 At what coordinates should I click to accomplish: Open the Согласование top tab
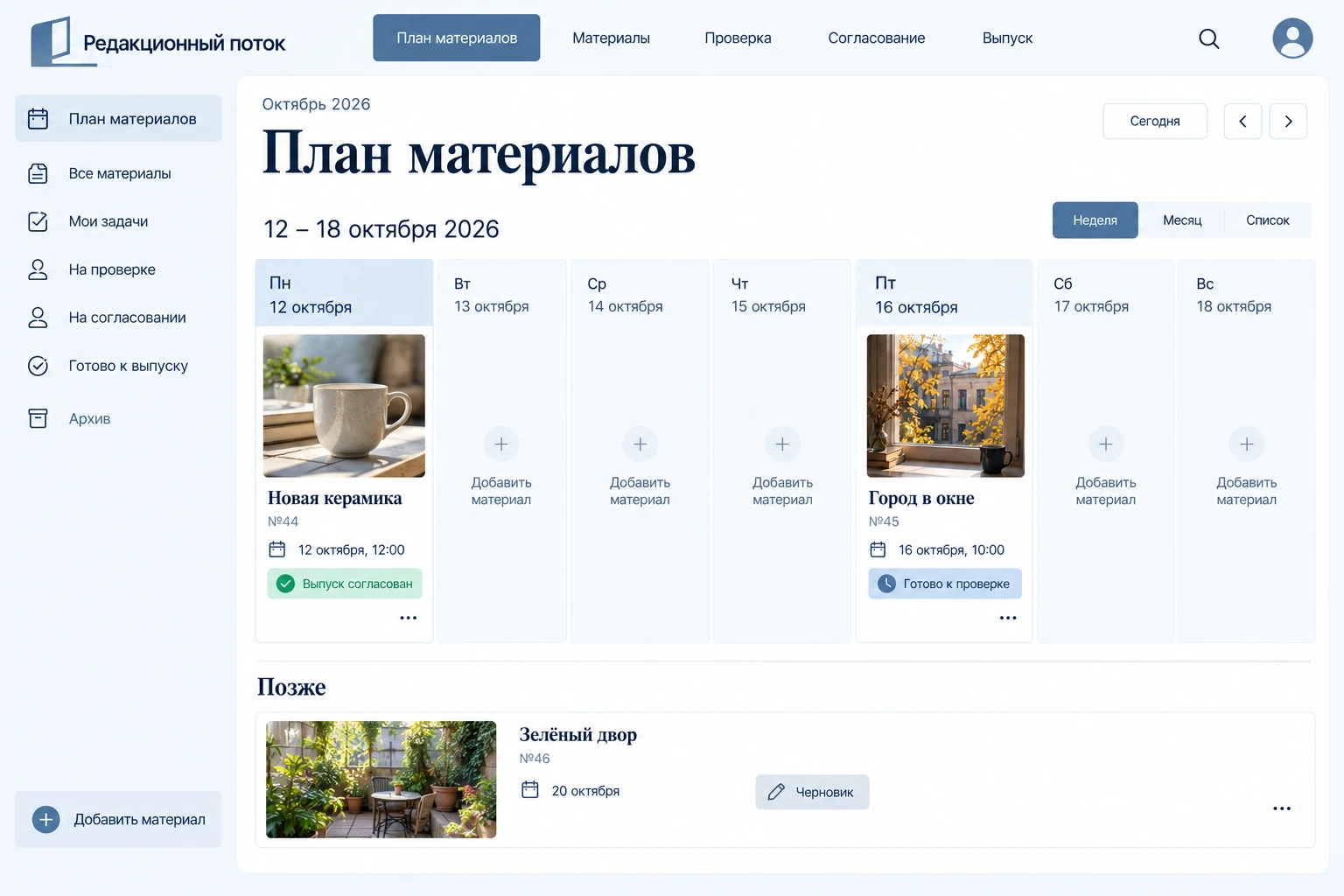coord(877,38)
